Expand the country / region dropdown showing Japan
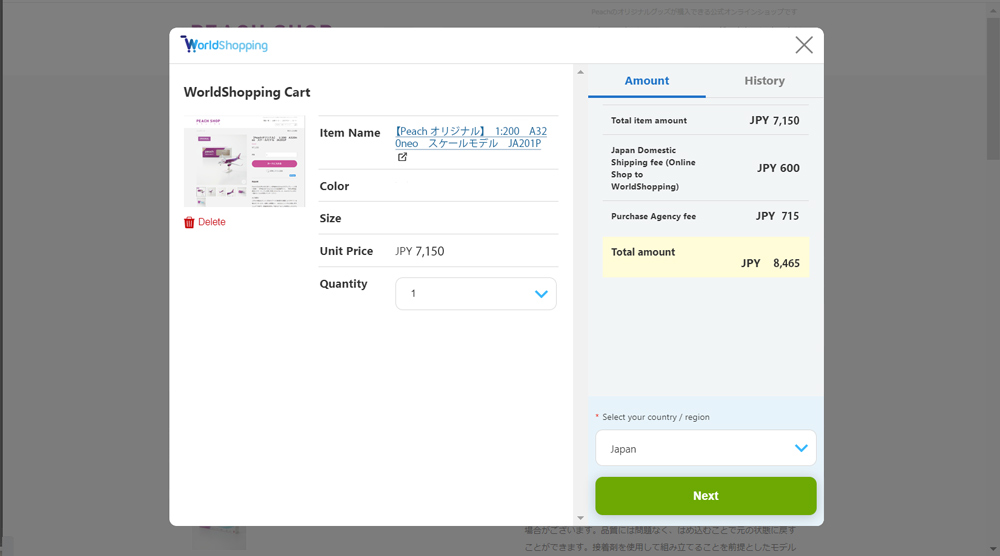Image resolution: width=1000 pixels, height=556 pixels. (x=705, y=448)
